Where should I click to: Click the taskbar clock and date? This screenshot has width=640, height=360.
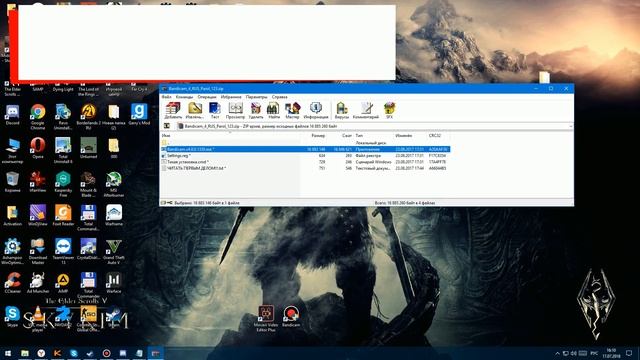tap(611, 353)
